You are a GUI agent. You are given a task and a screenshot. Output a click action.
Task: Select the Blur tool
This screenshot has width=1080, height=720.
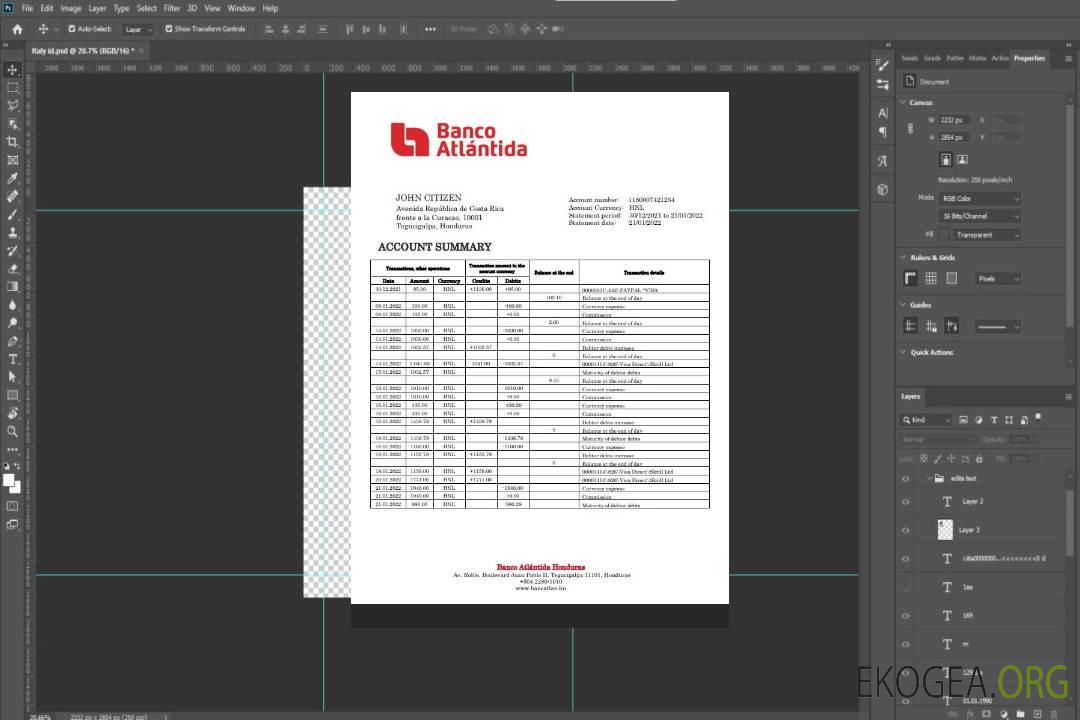tap(12, 305)
